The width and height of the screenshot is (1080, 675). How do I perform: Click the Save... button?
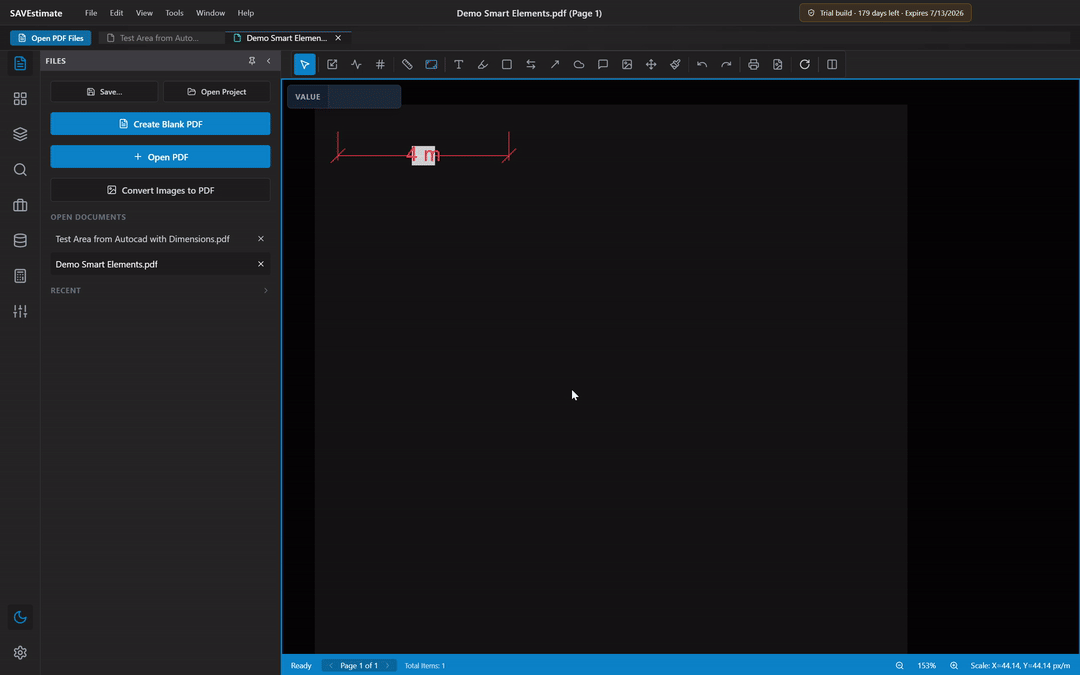(104, 92)
